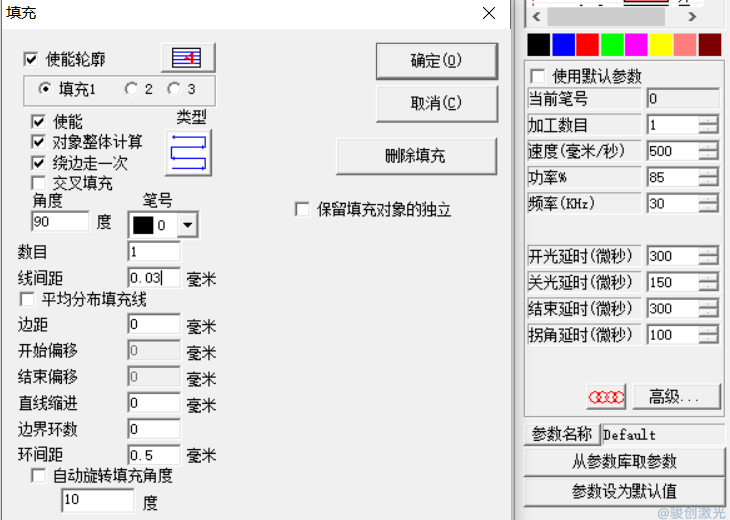The width and height of the screenshot is (730, 520).
Task: Enable 平均分布填充线 checkbox
Action: pos(27,299)
